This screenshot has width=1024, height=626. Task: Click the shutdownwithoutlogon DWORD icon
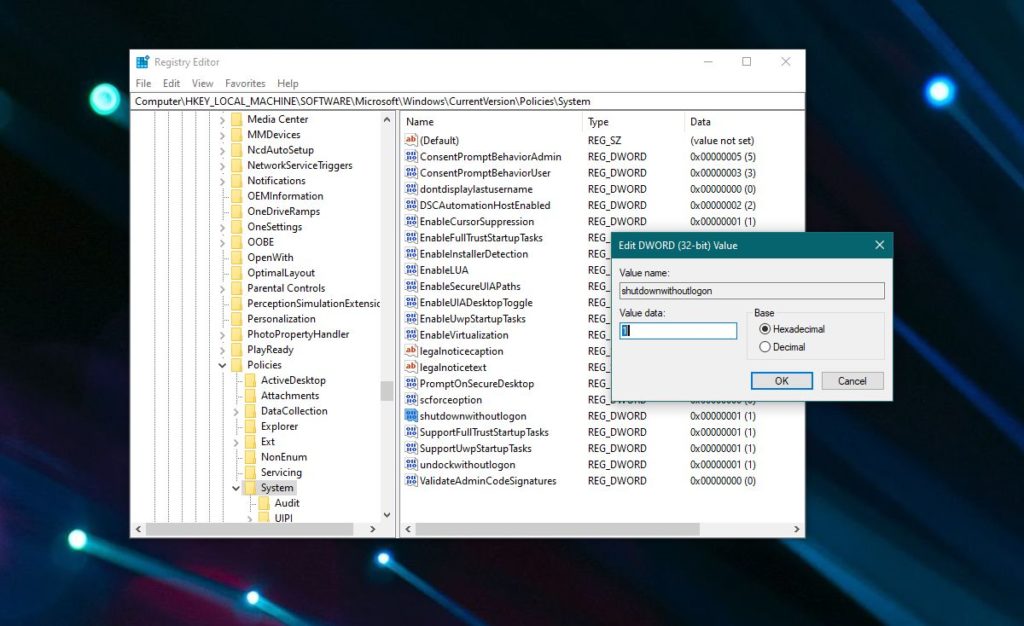coord(411,415)
